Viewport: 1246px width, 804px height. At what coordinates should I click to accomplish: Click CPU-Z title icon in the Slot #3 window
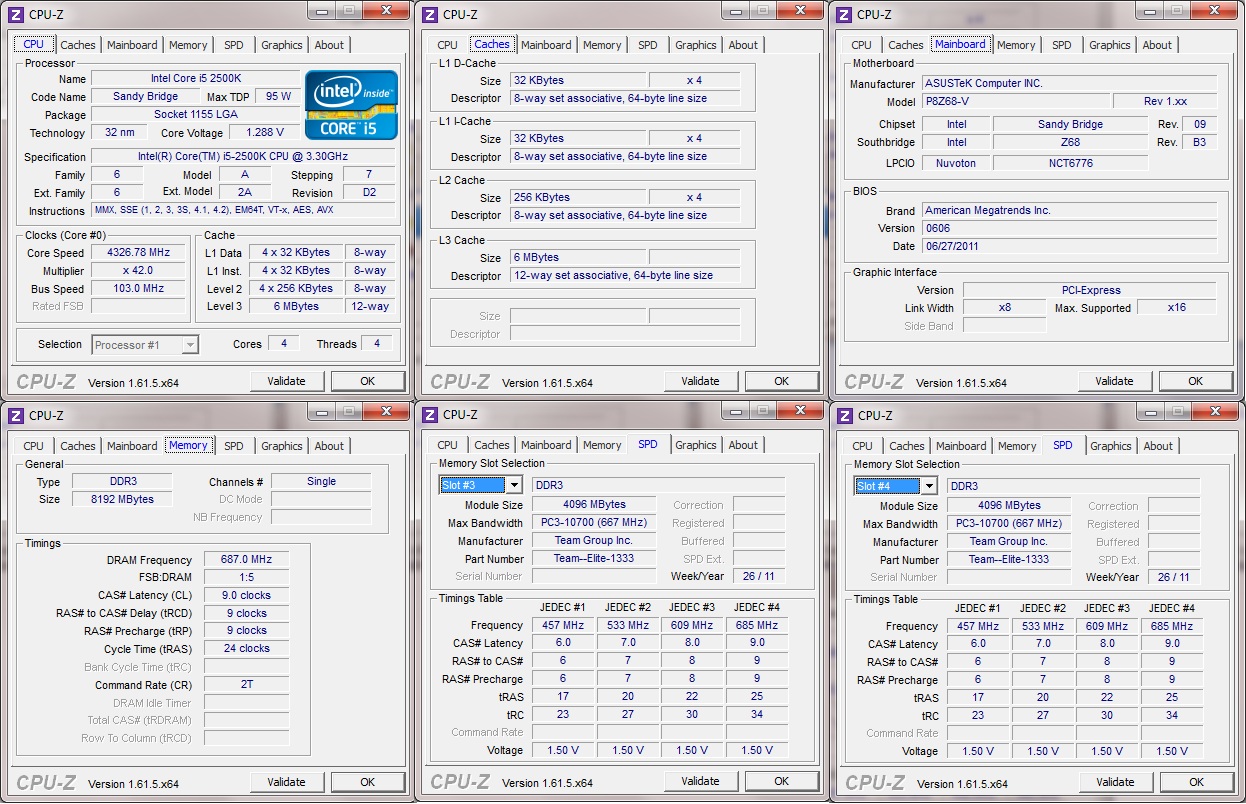430,414
